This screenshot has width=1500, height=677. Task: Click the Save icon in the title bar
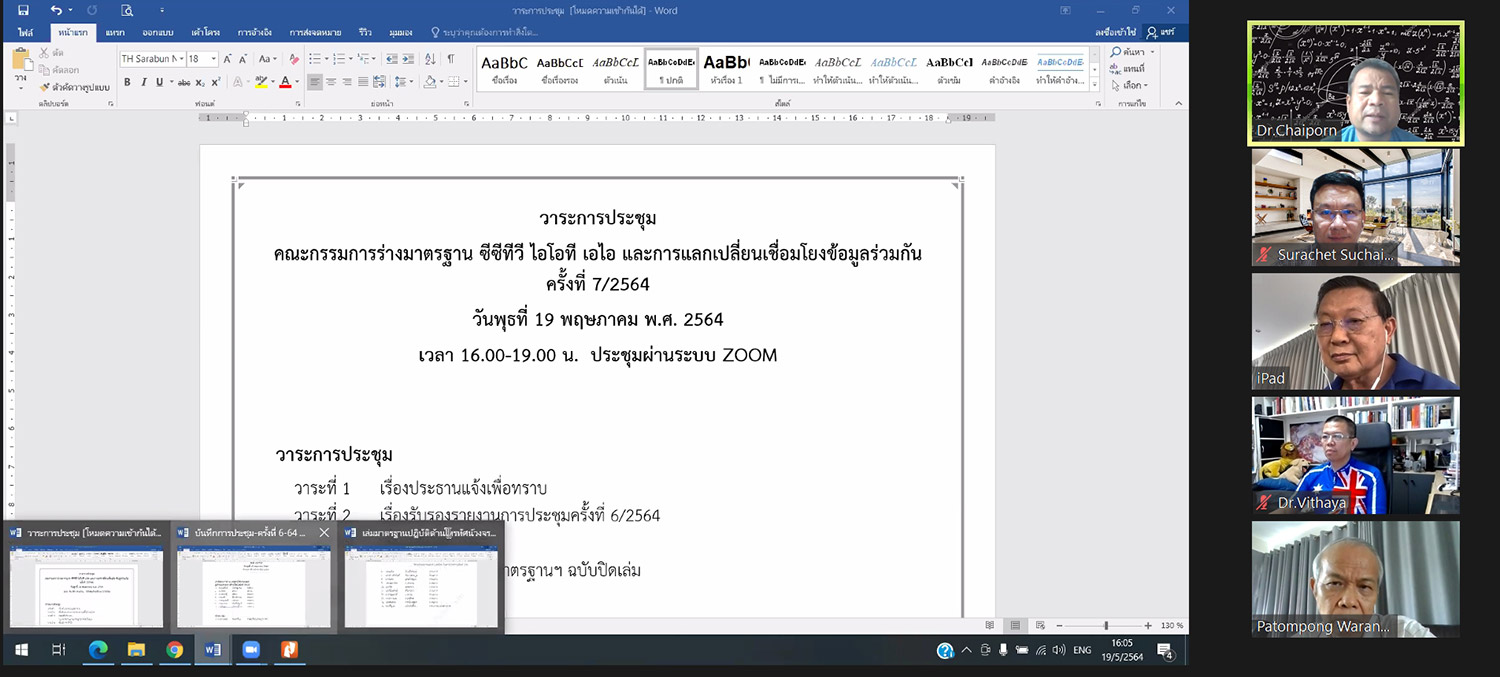[24, 10]
